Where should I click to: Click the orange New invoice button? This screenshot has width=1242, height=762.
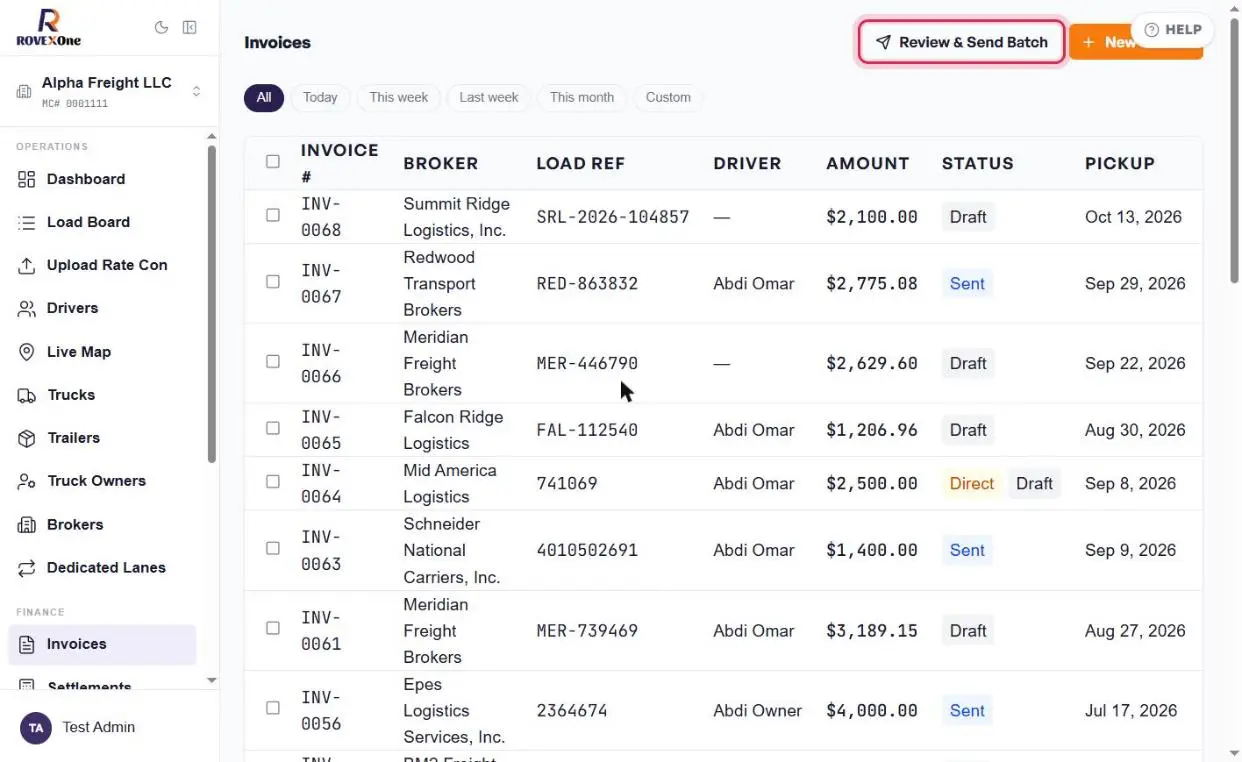click(1136, 42)
